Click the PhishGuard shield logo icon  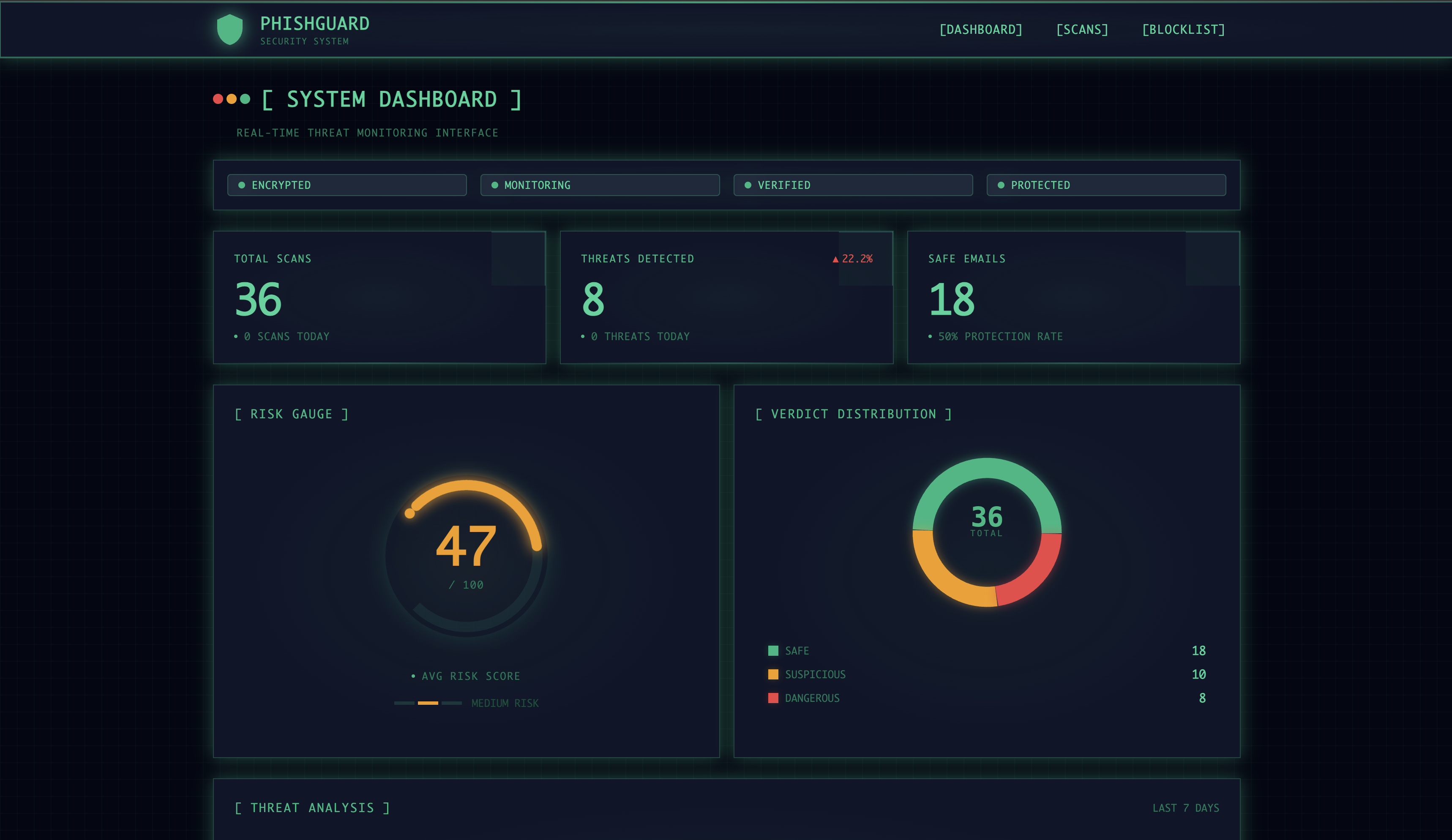[229, 30]
